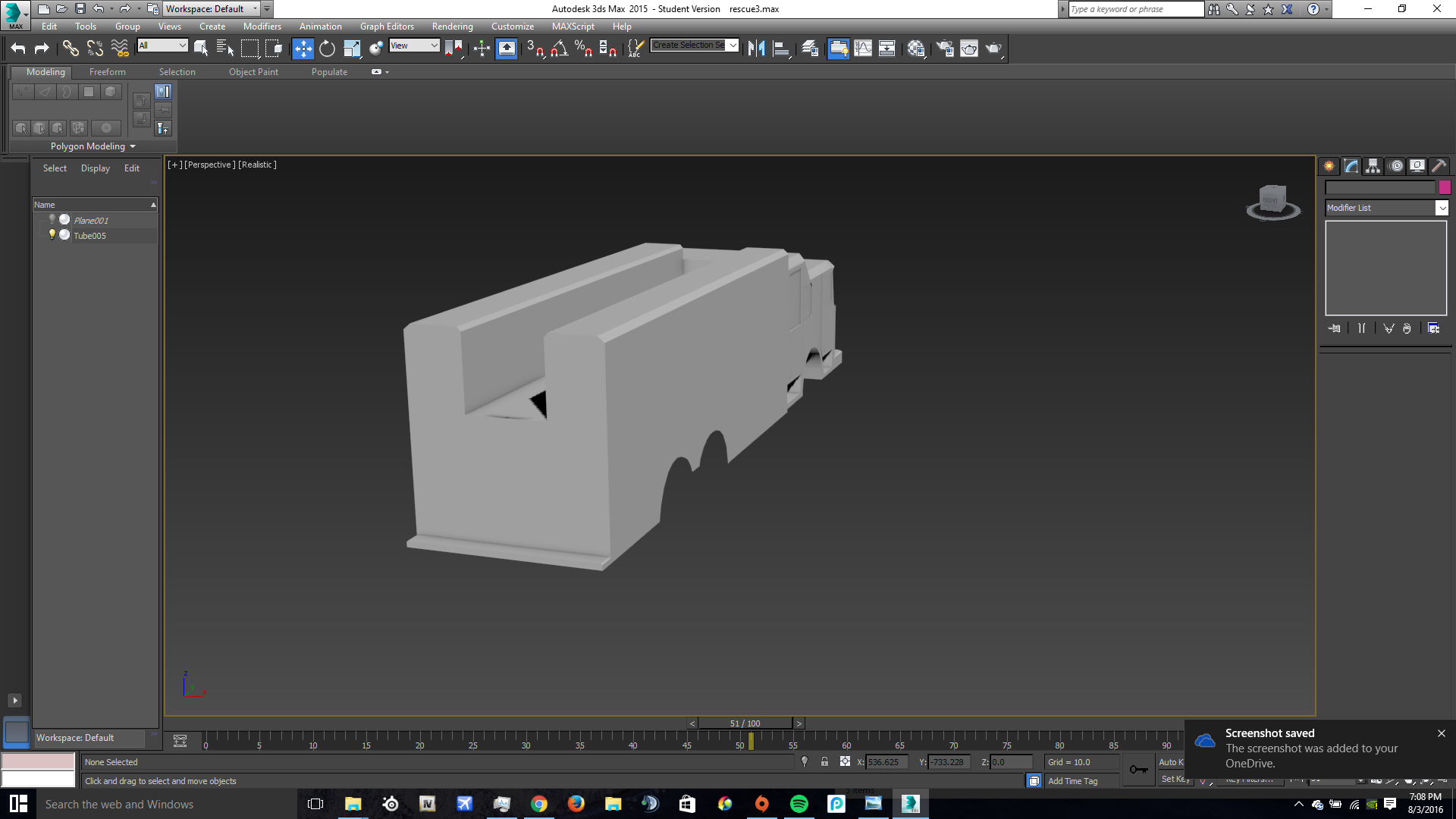Switch to the Freeform ribbon tab

[107, 72]
